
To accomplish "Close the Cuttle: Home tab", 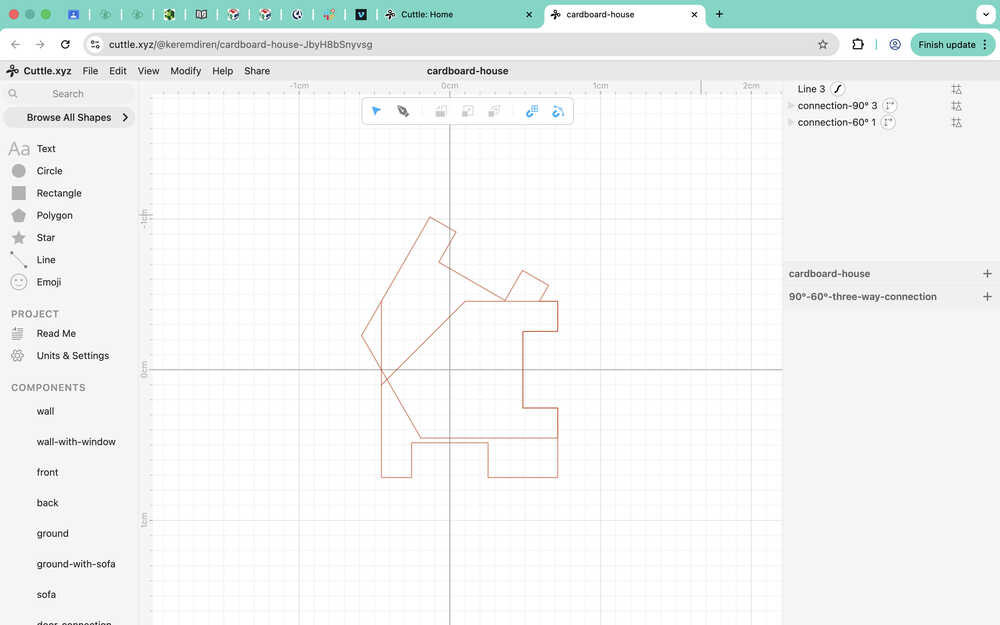I will click(529, 14).
